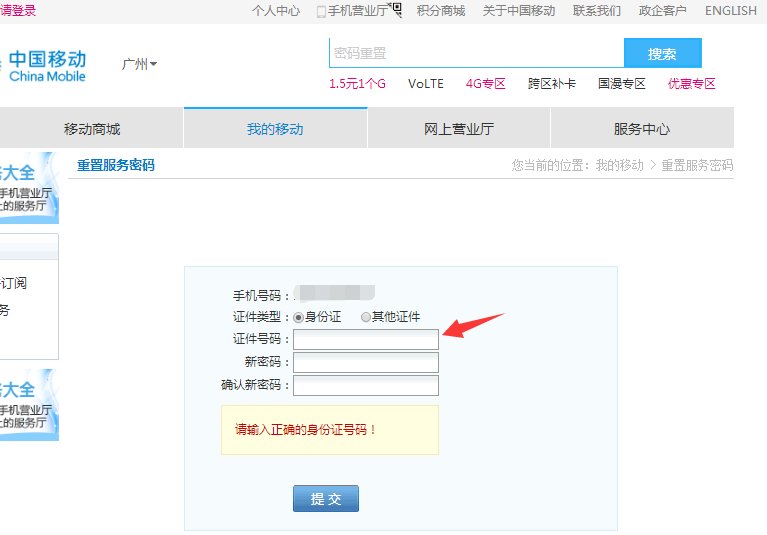Click the 重置服务密码 page heading

pos(116,165)
